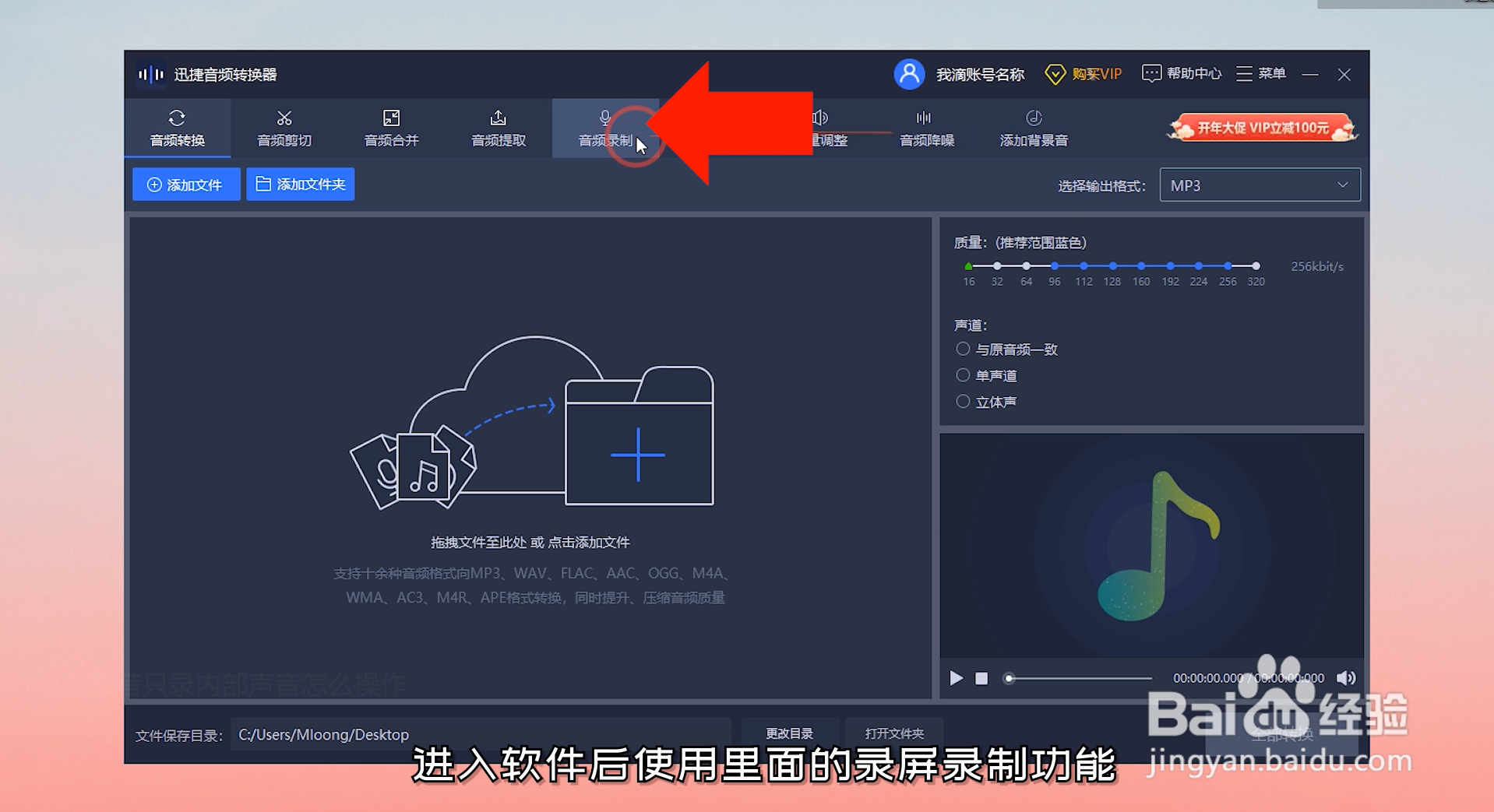The width and height of the screenshot is (1494, 812).
Task: Set quality slider to 32
Action: pyautogui.click(x=997, y=266)
